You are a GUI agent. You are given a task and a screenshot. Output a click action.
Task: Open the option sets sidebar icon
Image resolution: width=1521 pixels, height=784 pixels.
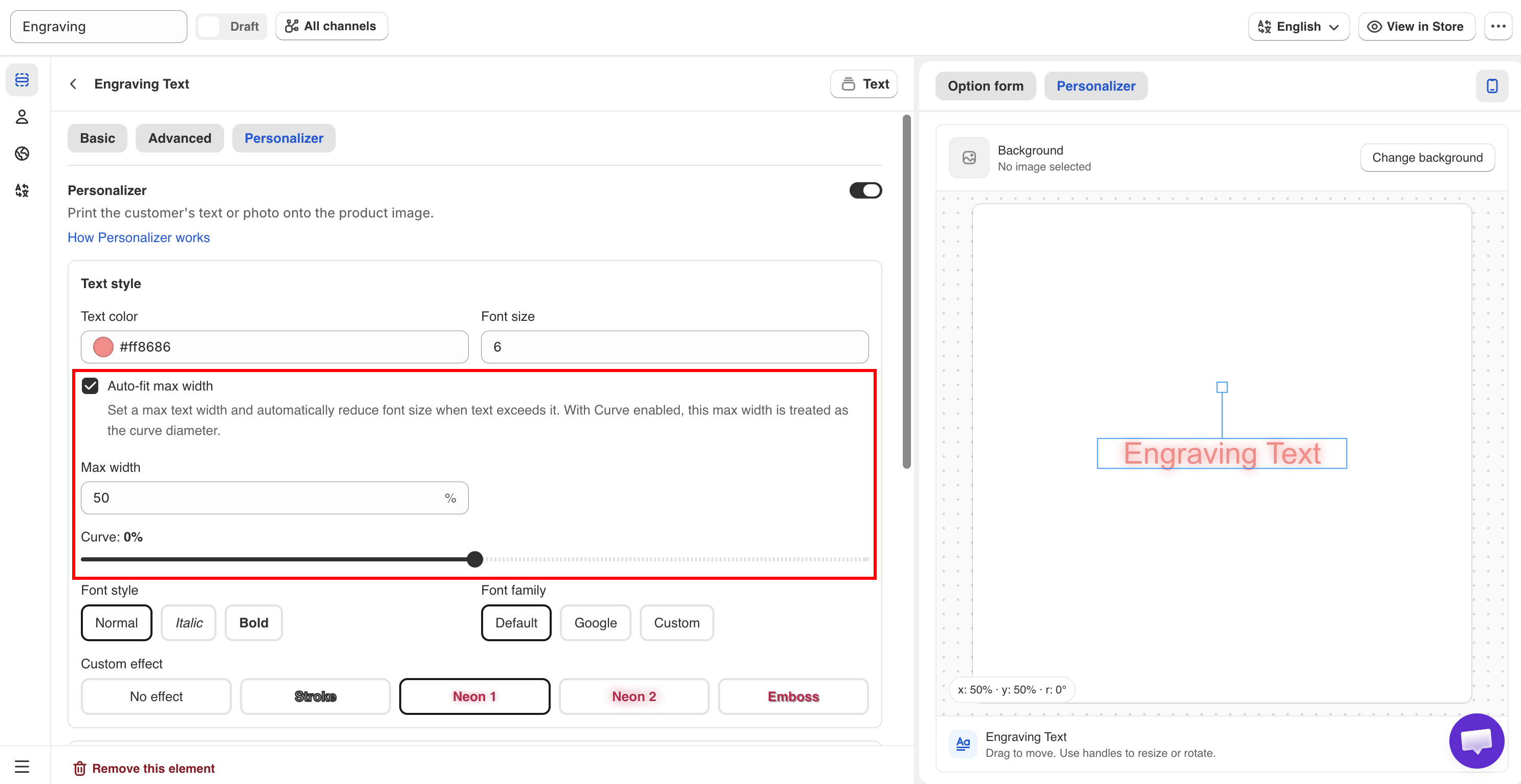[22, 80]
